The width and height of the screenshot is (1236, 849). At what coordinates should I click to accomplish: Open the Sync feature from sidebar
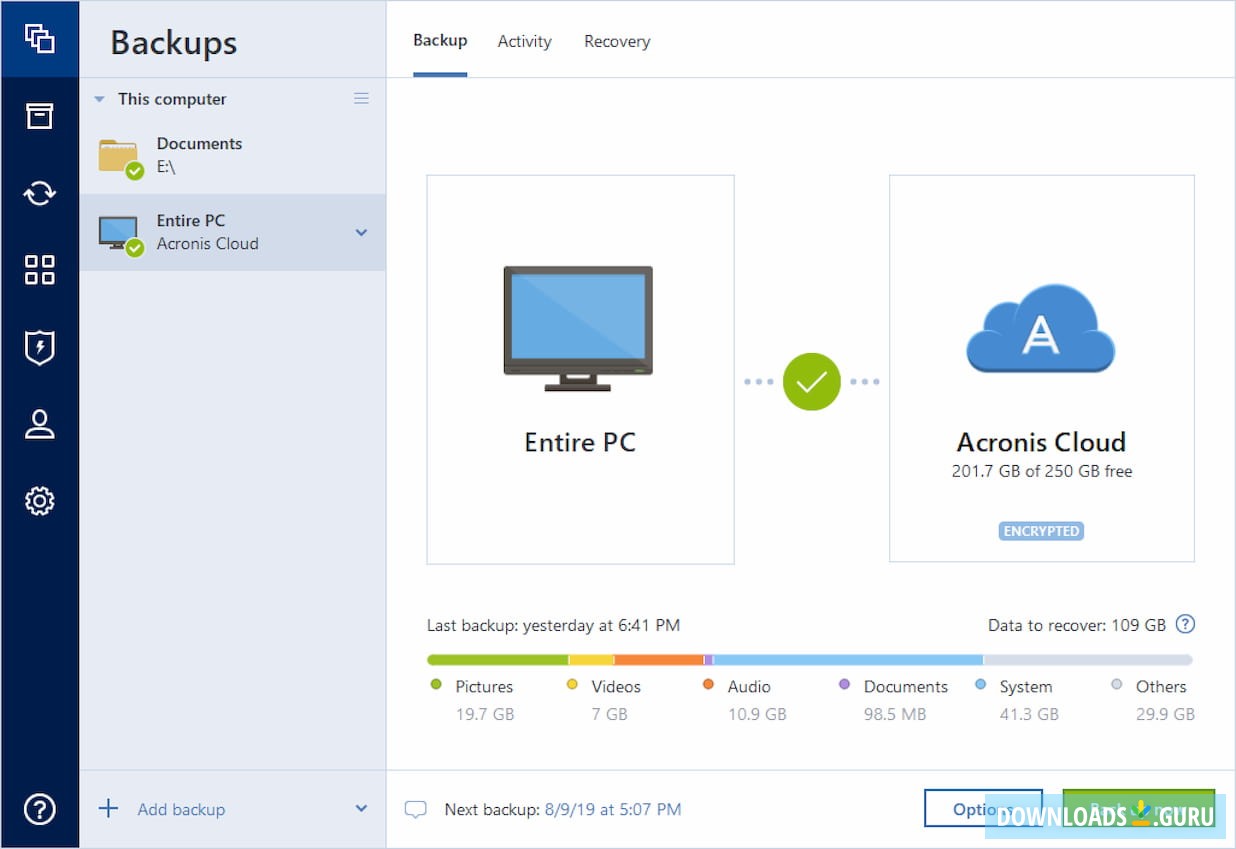40,193
